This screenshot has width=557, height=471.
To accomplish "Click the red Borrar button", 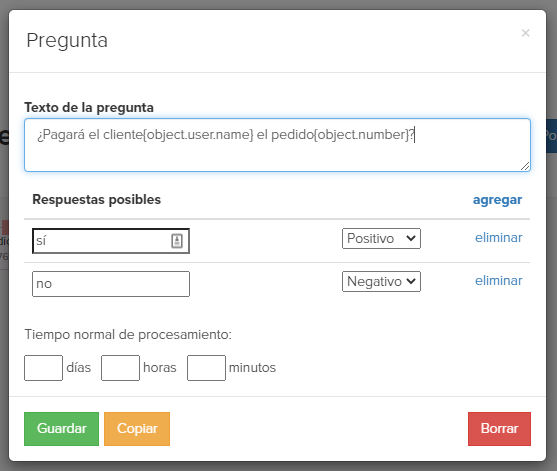I will click(x=499, y=429).
